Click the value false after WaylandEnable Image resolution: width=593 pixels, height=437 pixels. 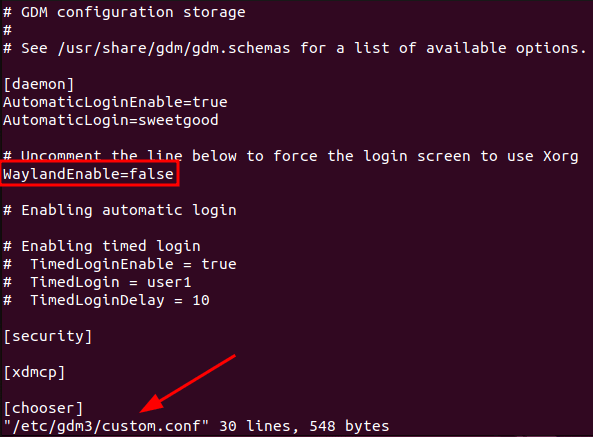[152, 174]
